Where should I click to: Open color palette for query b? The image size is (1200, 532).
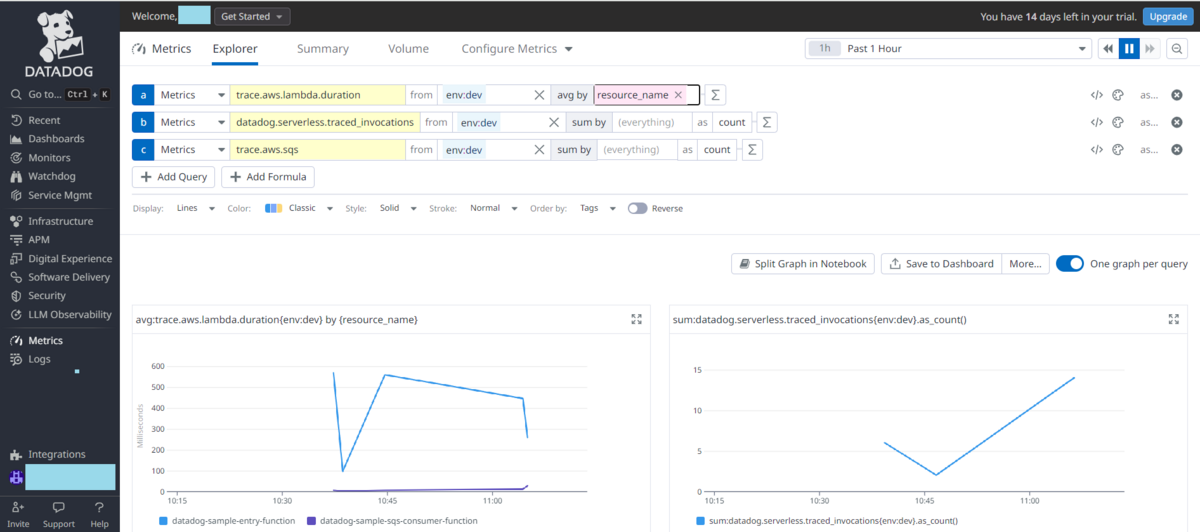pyautogui.click(x=1118, y=122)
